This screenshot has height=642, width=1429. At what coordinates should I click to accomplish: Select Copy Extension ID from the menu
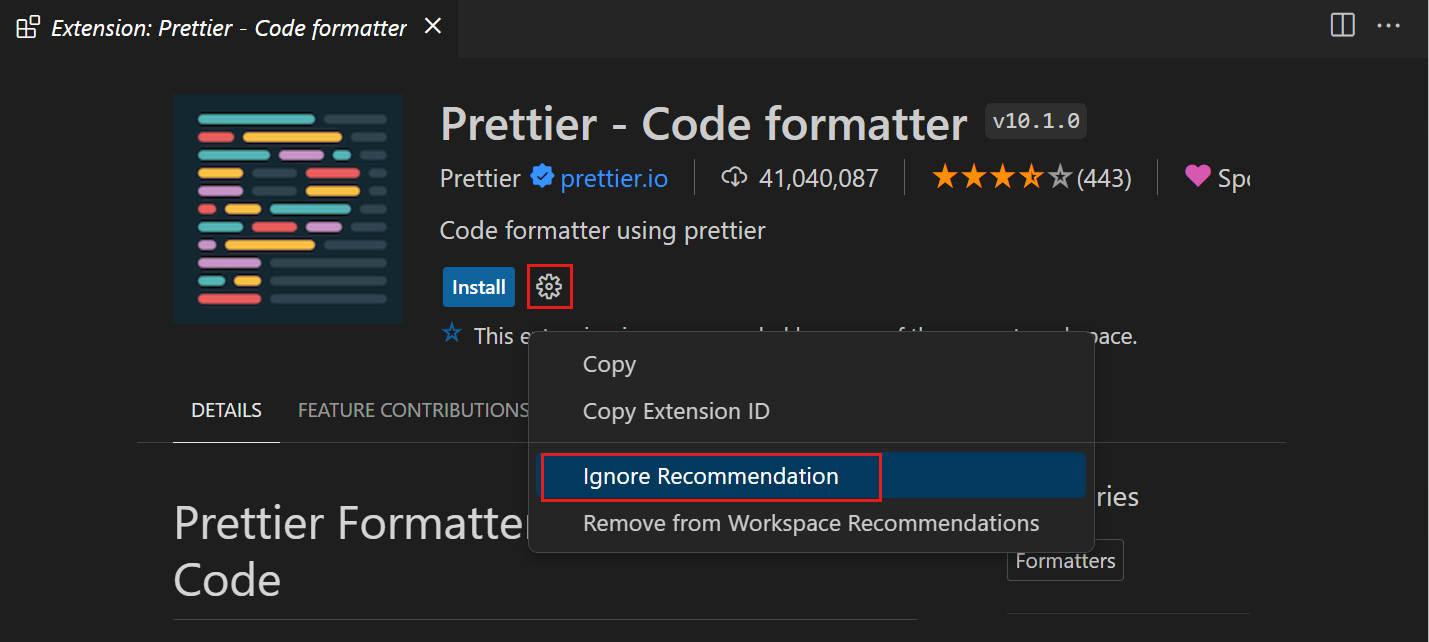coord(676,411)
